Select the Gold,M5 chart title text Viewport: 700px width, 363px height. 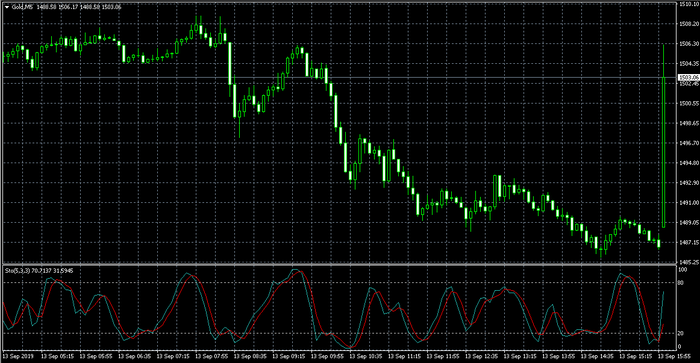[x=23, y=7]
